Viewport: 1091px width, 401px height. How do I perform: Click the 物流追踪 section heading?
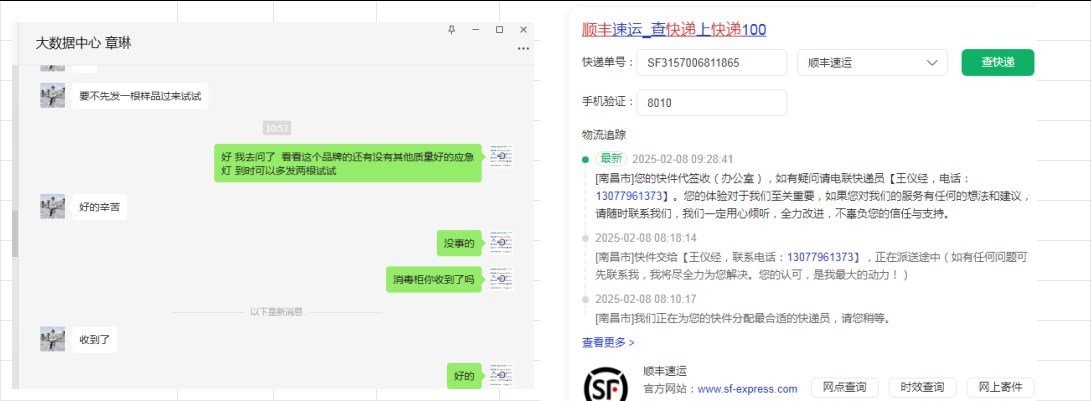(x=603, y=135)
